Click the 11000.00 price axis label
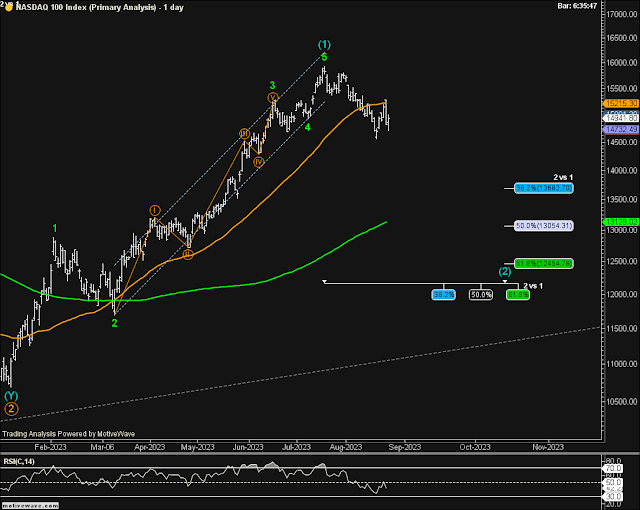The width and height of the screenshot is (640, 510). 622,364
